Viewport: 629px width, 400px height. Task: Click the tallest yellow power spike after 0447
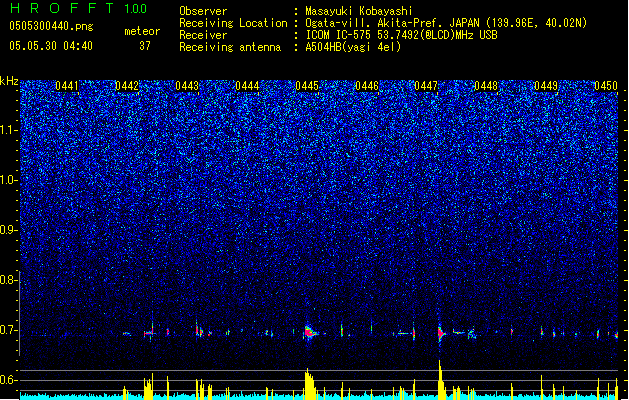coord(440,380)
